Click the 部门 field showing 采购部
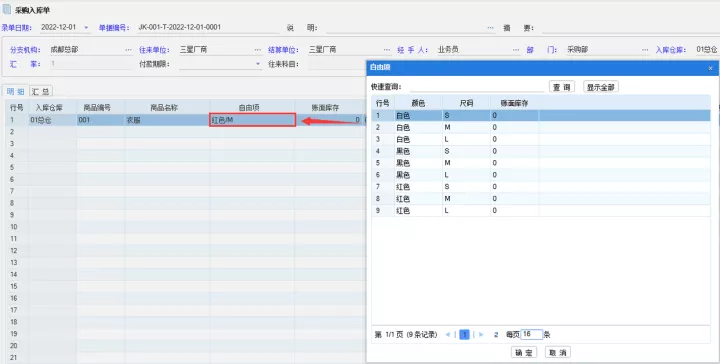720x364 pixels. pos(603,50)
